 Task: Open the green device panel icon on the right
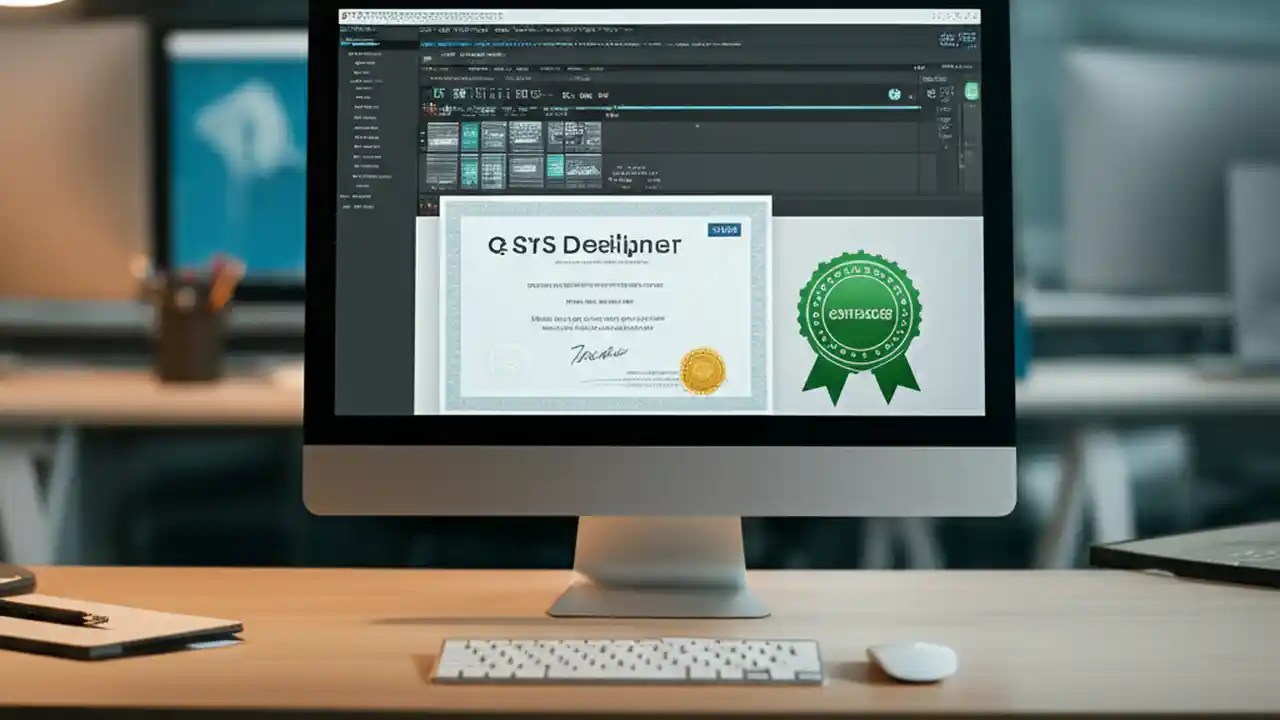[x=972, y=92]
